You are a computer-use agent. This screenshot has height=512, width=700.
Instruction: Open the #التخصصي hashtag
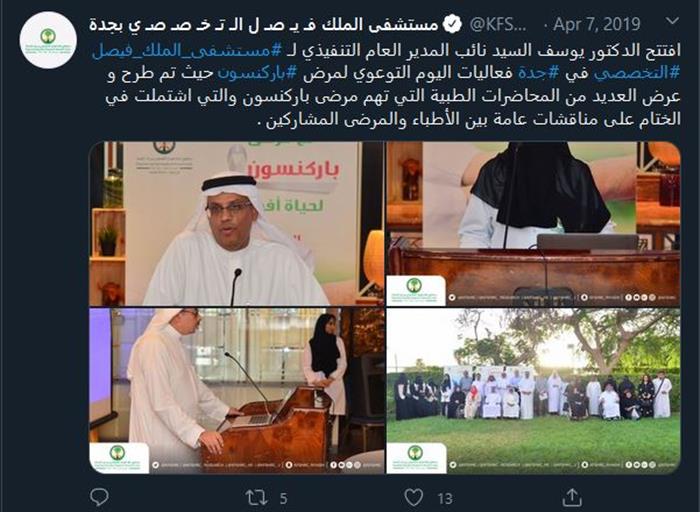click(x=637, y=73)
